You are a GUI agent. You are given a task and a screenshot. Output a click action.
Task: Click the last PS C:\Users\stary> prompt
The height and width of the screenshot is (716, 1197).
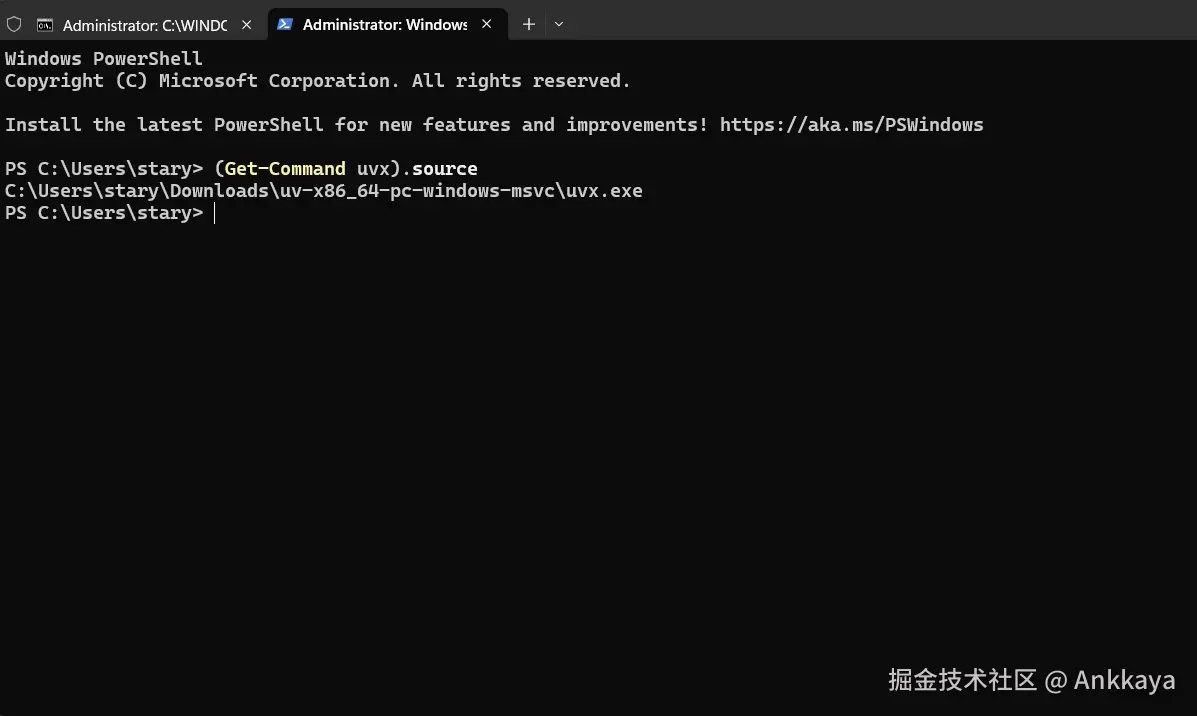coord(103,213)
